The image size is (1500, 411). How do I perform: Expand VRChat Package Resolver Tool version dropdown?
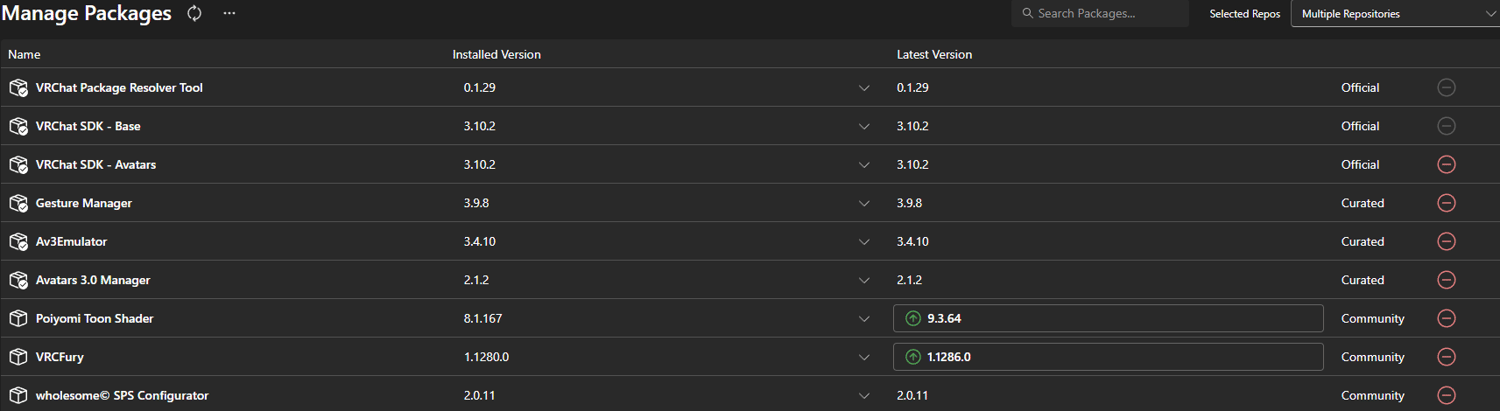tap(864, 88)
